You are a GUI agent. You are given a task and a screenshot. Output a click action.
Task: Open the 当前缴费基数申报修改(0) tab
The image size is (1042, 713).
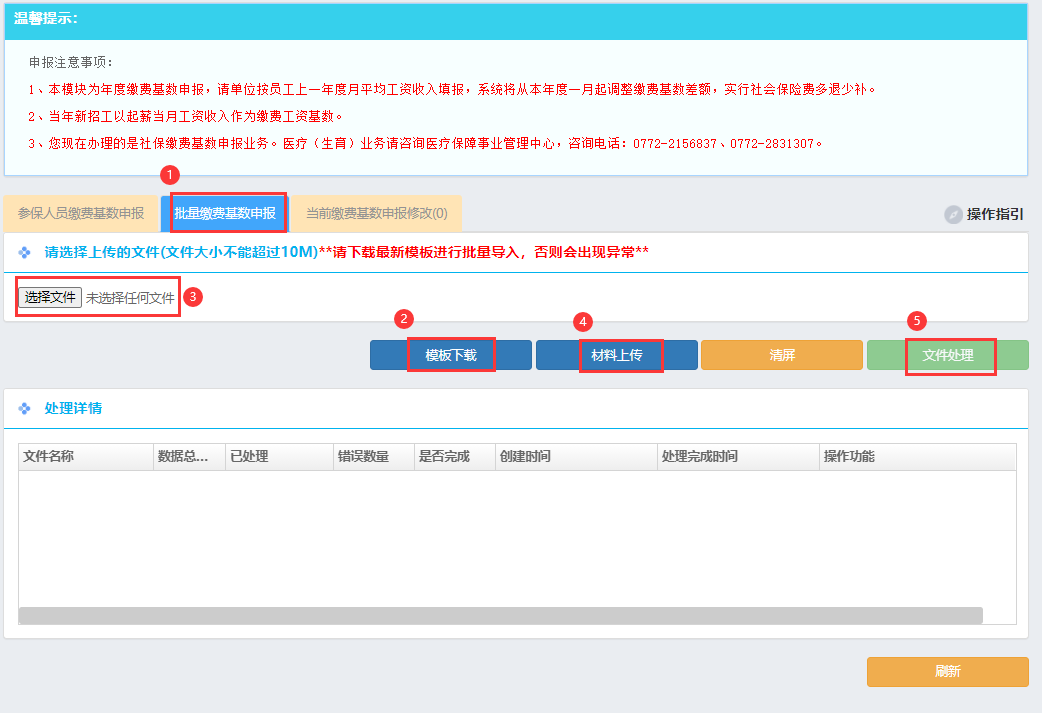tap(376, 214)
